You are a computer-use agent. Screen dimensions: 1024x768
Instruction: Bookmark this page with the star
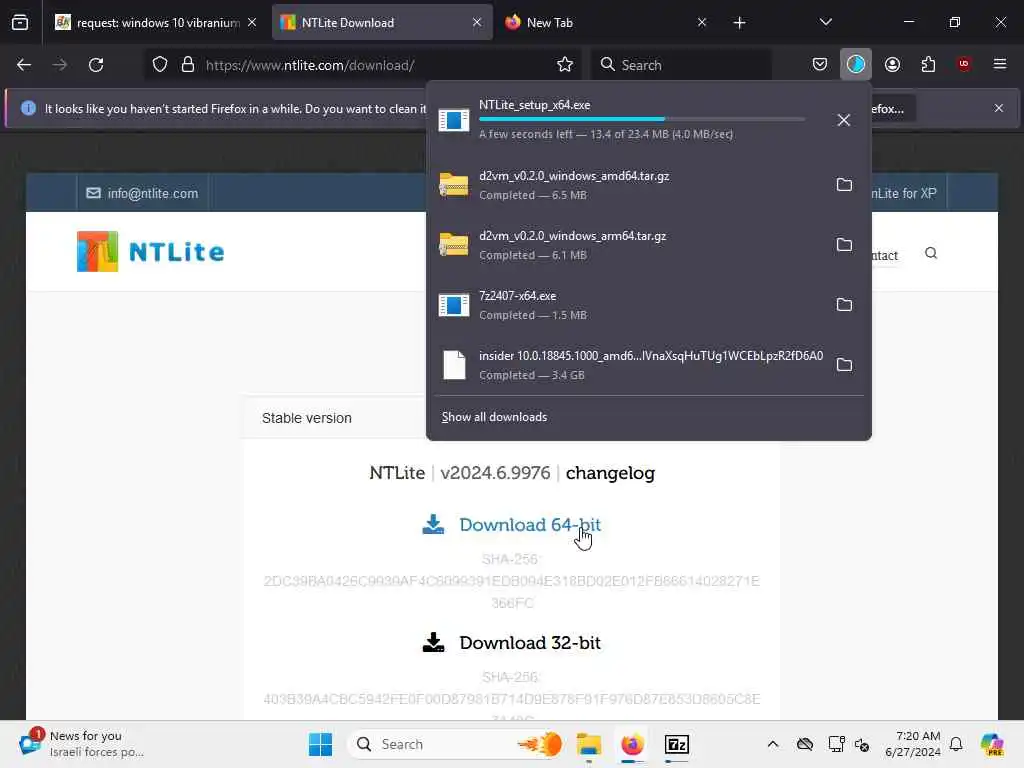point(565,65)
